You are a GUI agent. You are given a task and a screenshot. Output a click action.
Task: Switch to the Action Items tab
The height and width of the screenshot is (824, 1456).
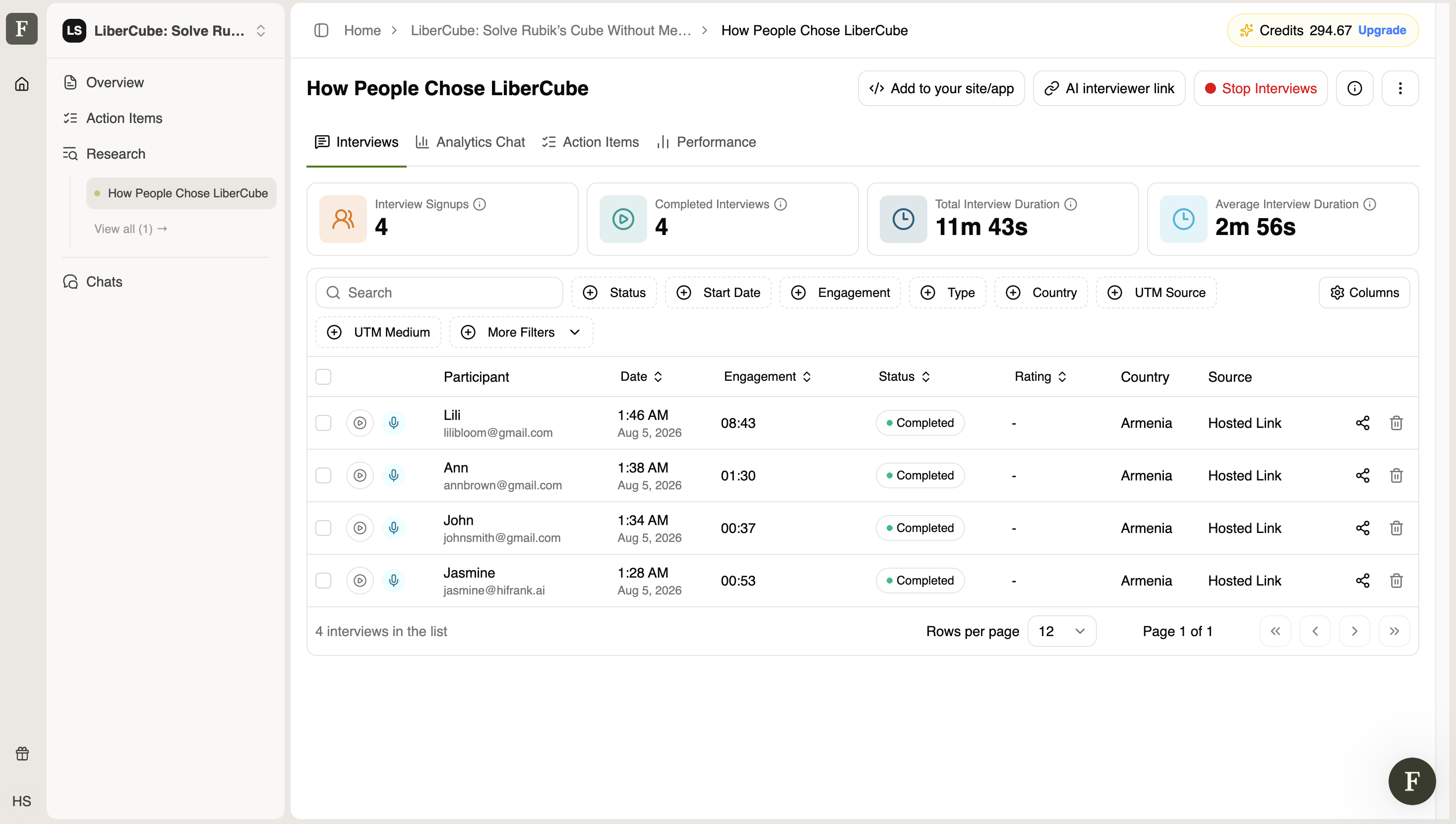(x=591, y=142)
